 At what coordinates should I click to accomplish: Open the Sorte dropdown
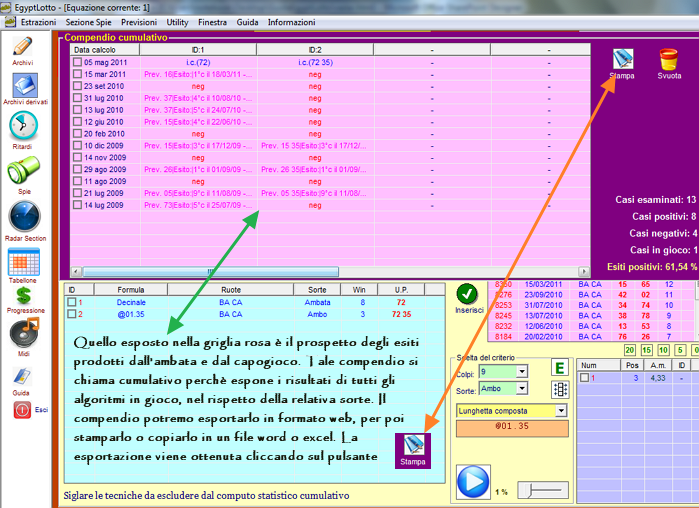pos(522,389)
